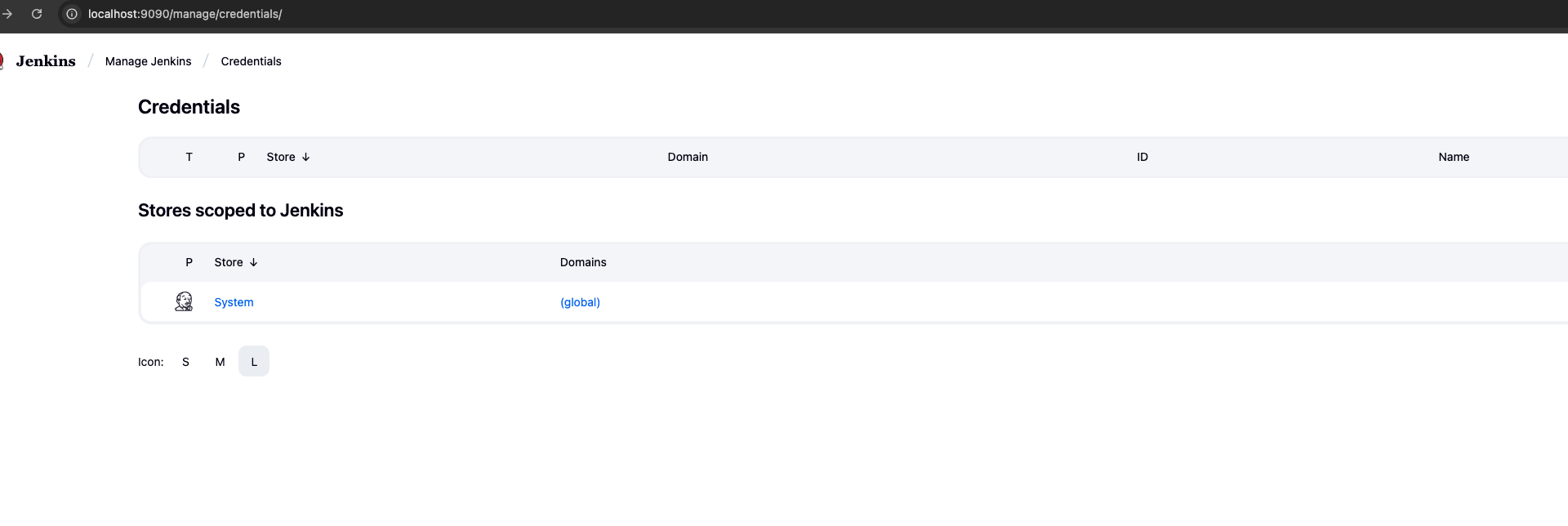Open Manage Jenkins breadcrumb

[148, 61]
